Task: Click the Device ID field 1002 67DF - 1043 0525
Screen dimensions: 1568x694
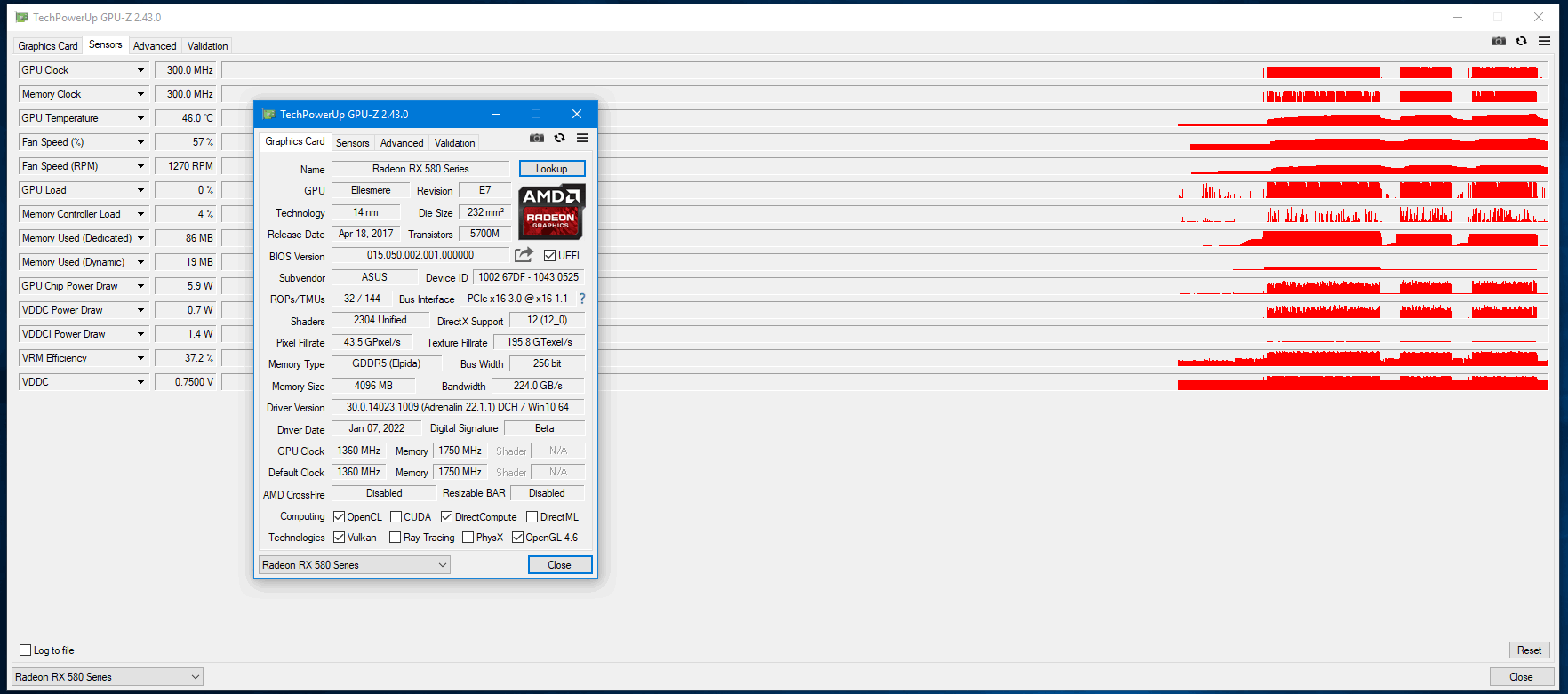Action: (x=529, y=277)
